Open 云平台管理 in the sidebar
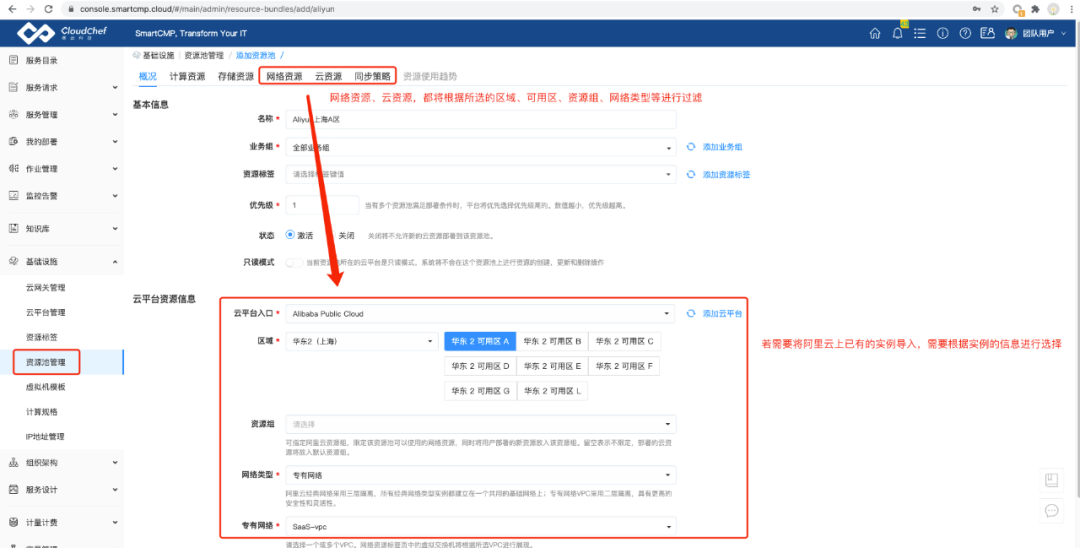 click(x=45, y=313)
